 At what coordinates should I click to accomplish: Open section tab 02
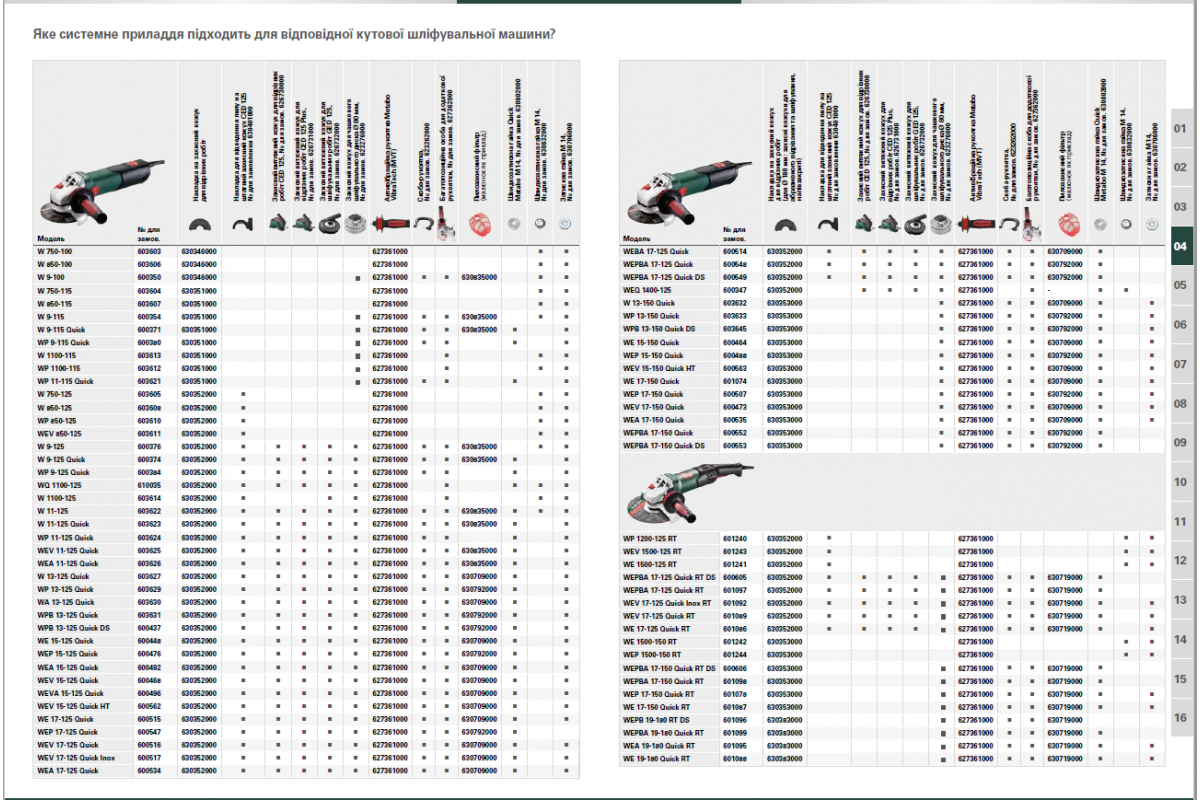(x=1180, y=167)
